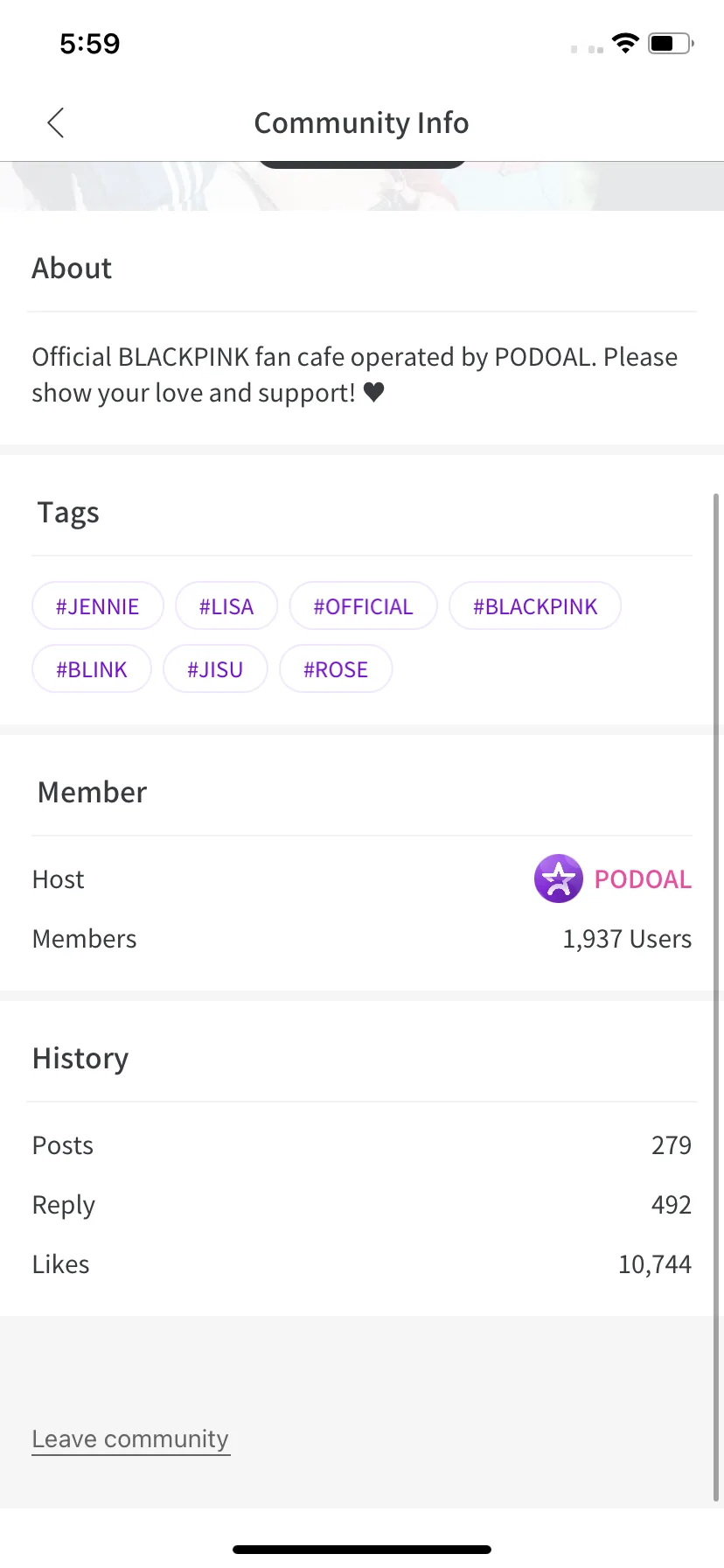The height and width of the screenshot is (1568, 724).
Task: Tap the back arrow icon
Action: click(x=56, y=123)
